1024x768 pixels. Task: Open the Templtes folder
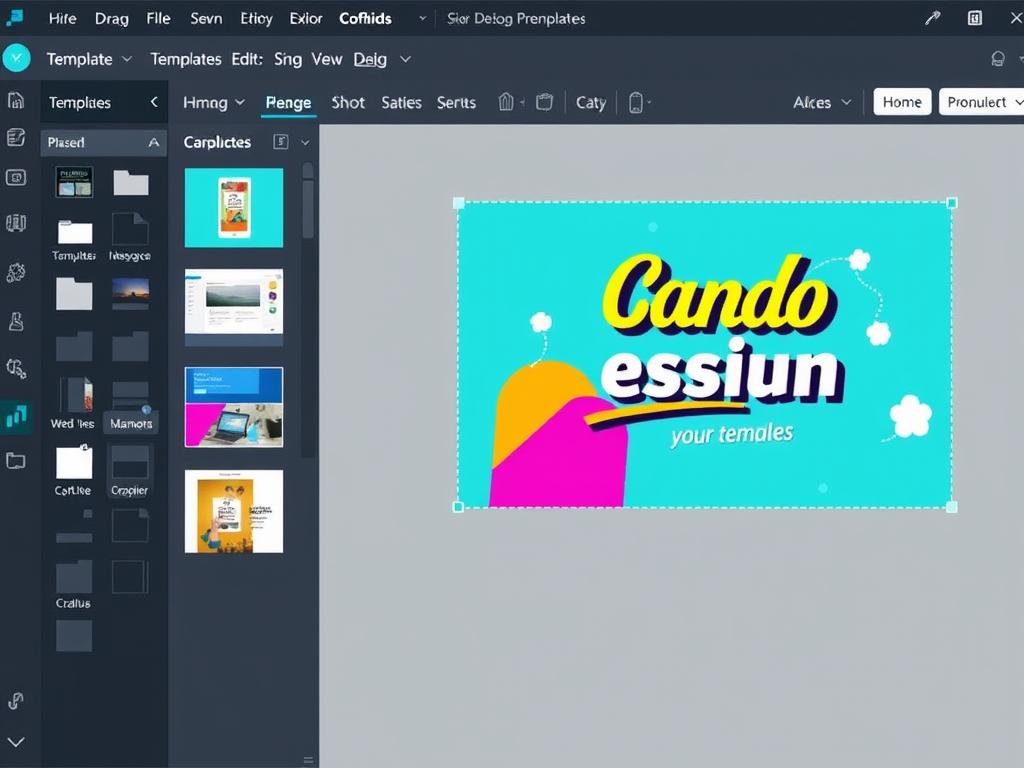[x=74, y=240]
